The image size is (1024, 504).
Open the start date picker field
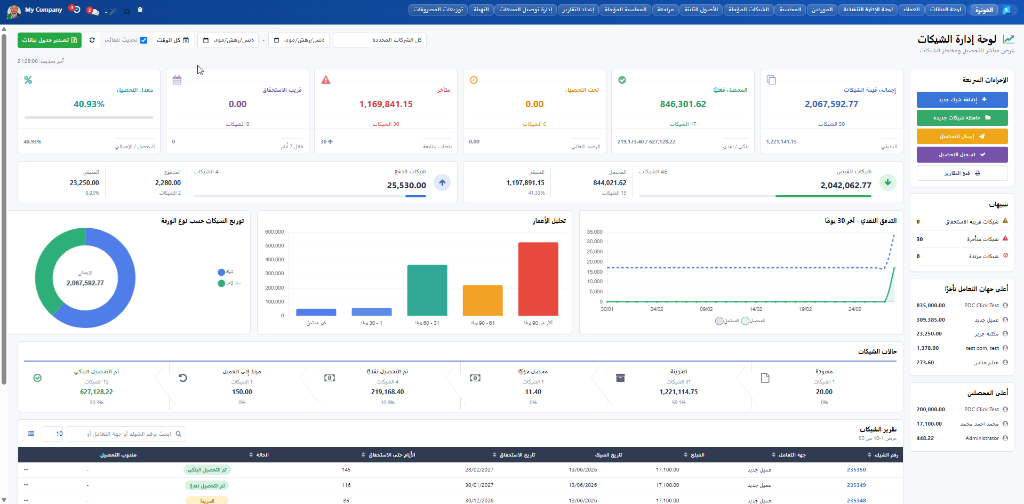point(298,40)
